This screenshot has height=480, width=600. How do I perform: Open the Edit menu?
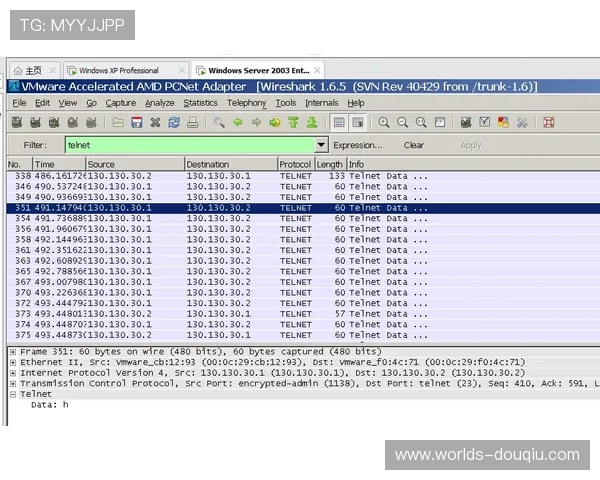[42, 103]
